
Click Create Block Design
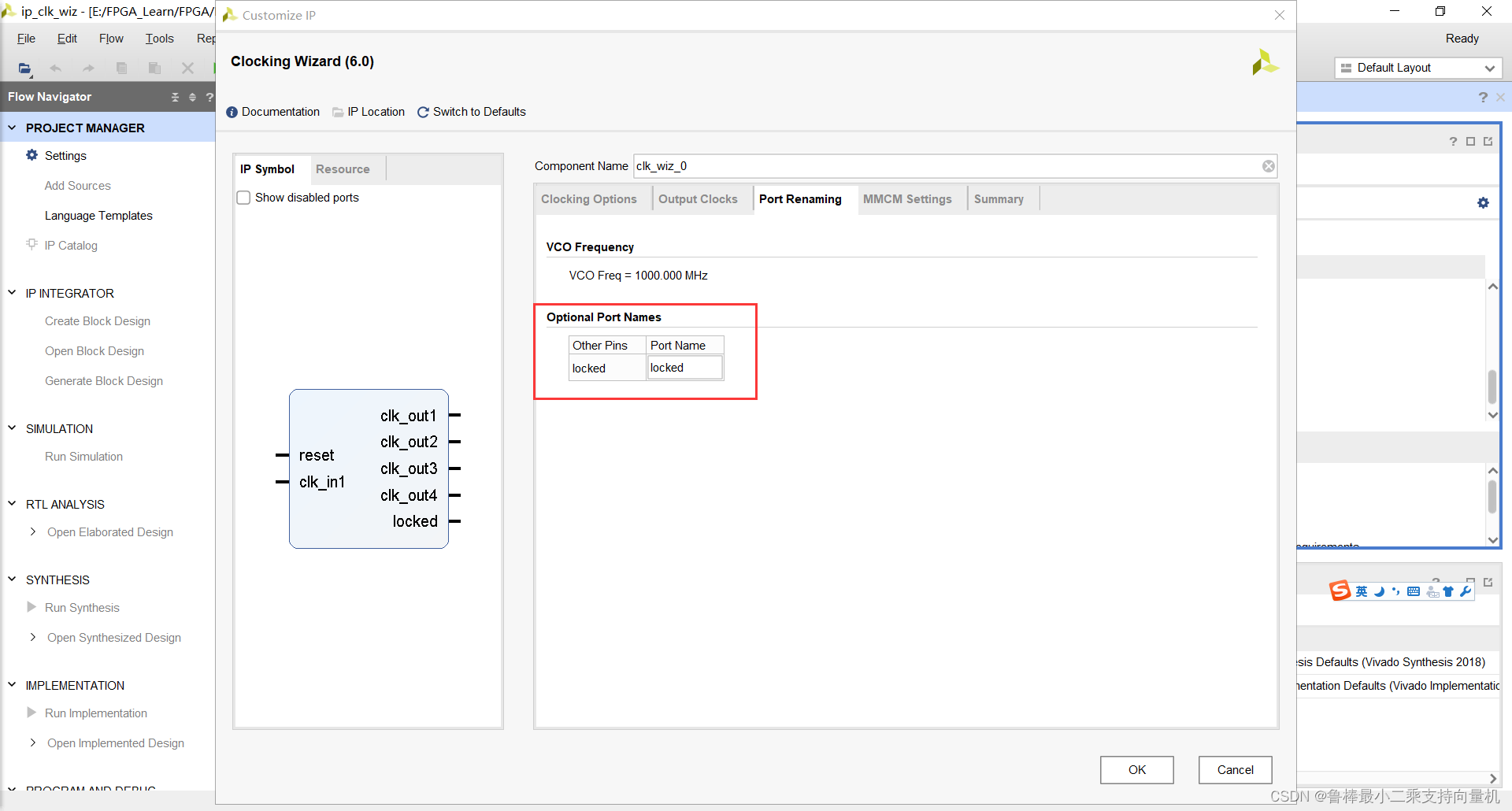click(x=98, y=321)
